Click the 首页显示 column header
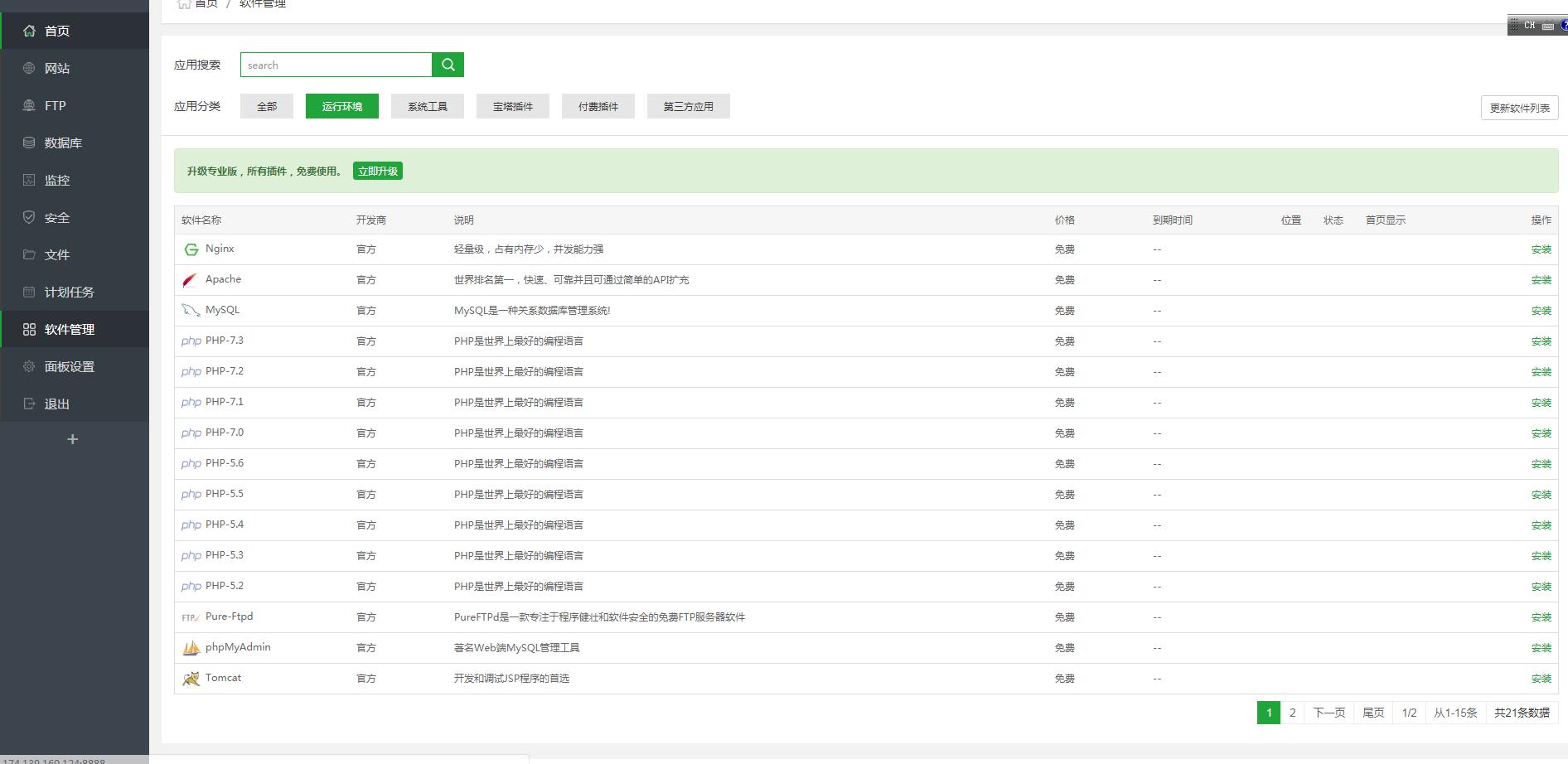The image size is (1568, 764). [1386, 220]
